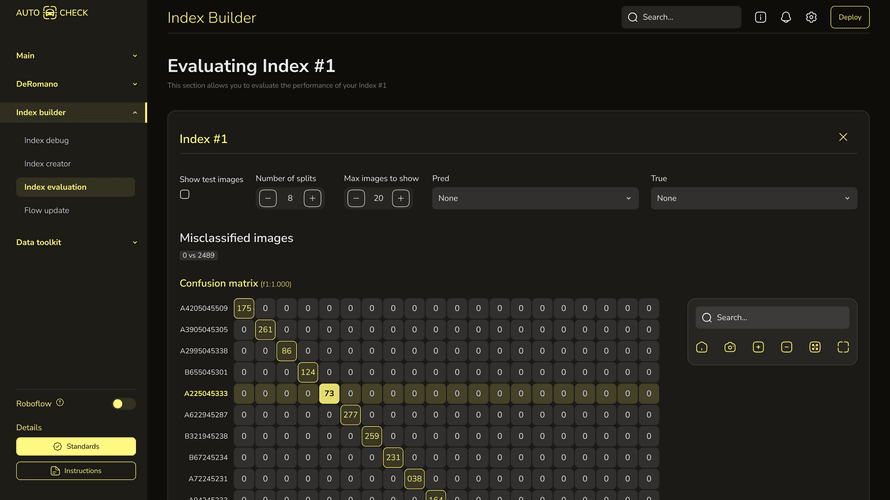Screen dimensions: 890x500
Task: Open the notifications bell
Action: 786,17
